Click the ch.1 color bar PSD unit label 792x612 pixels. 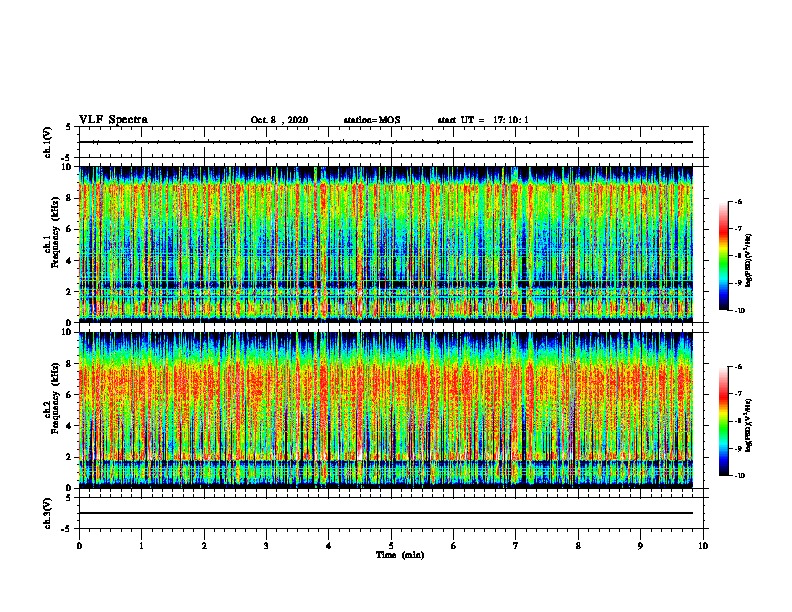coord(749,260)
